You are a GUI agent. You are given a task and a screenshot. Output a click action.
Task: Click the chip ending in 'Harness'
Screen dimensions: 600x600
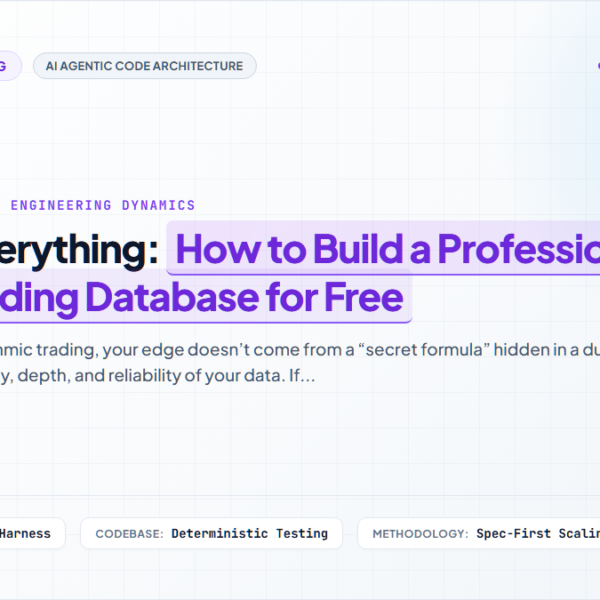point(31,533)
